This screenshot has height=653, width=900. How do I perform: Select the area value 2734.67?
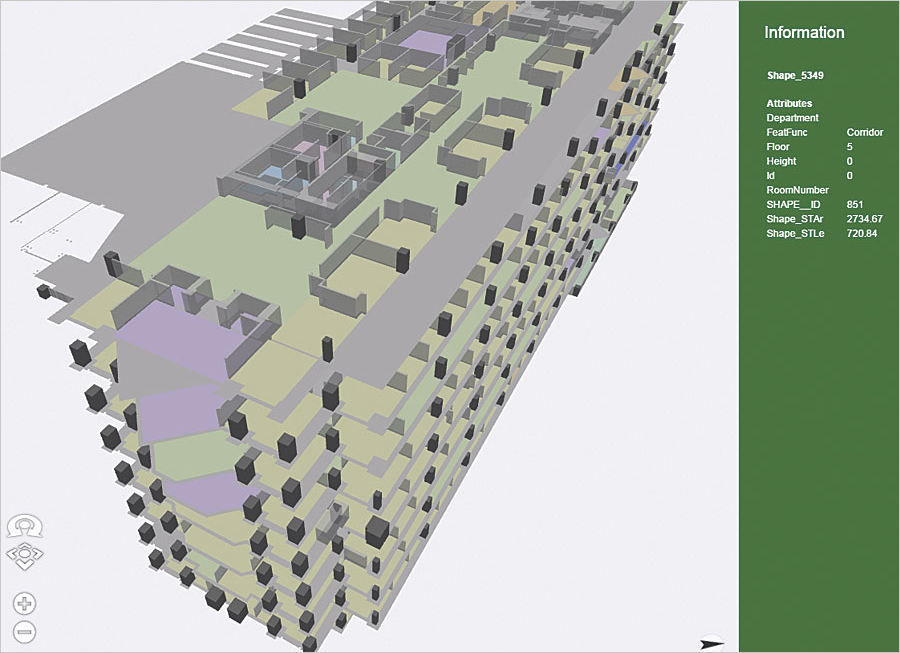pyautogui.click(x=864, y=219)
